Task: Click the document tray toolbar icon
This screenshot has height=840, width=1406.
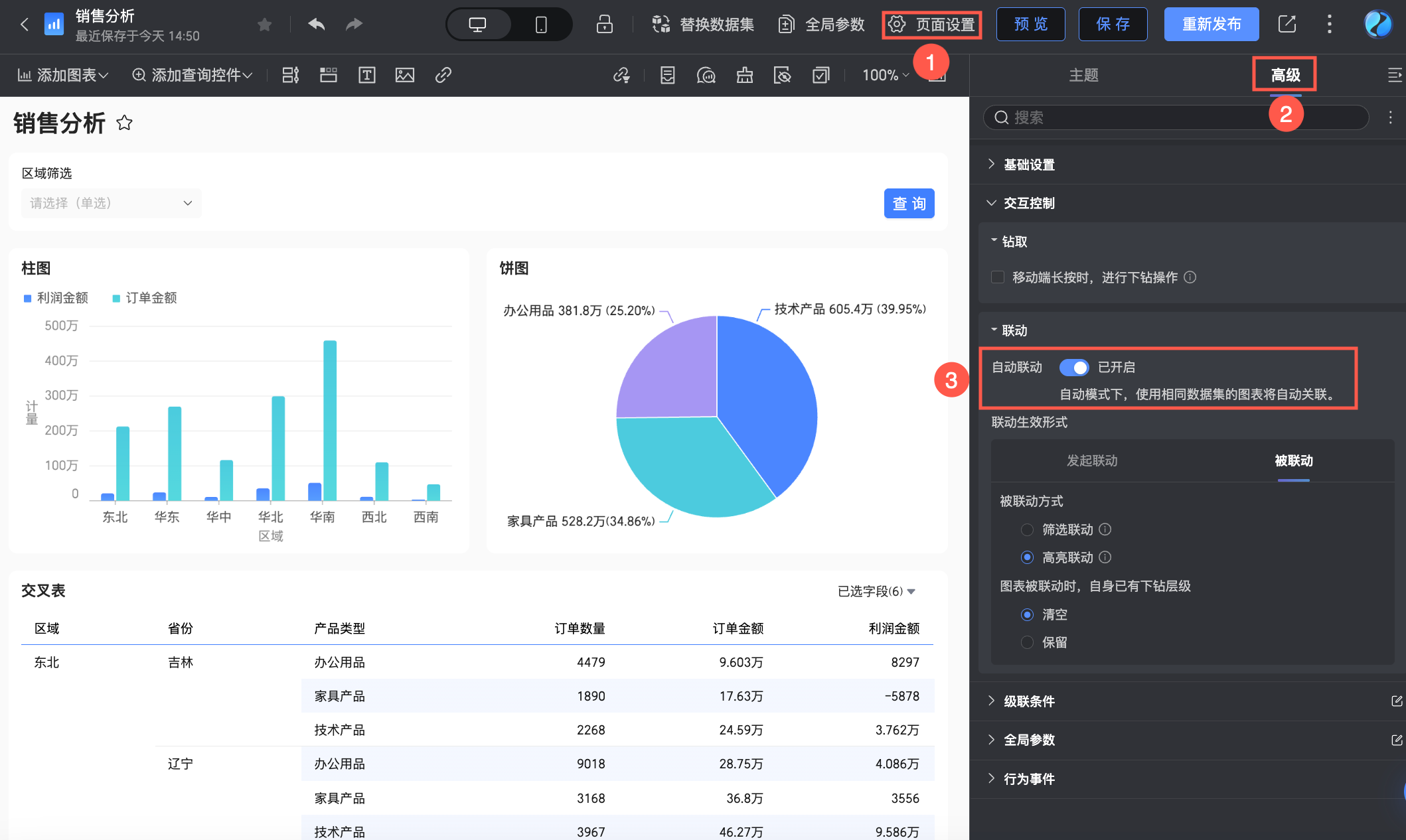Action: 668,75
